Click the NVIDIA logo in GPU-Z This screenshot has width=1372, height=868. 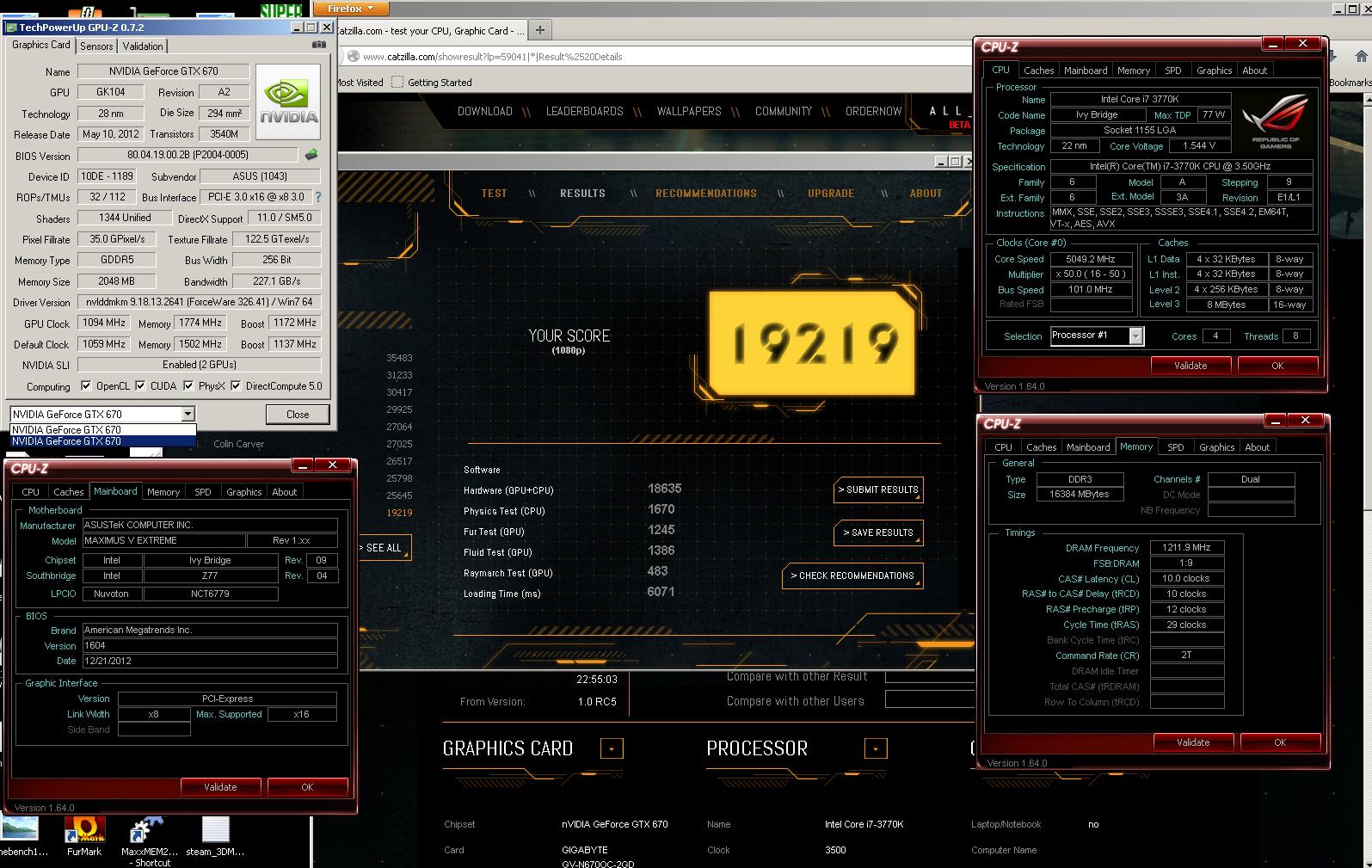click(289, 102)
